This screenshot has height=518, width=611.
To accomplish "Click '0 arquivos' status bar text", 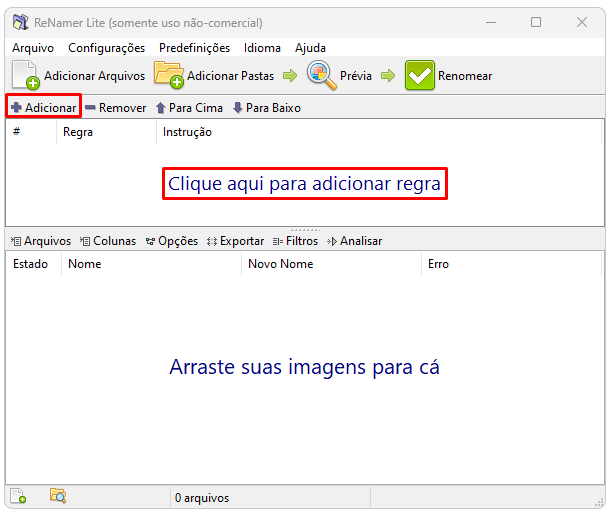I will 202,498.
